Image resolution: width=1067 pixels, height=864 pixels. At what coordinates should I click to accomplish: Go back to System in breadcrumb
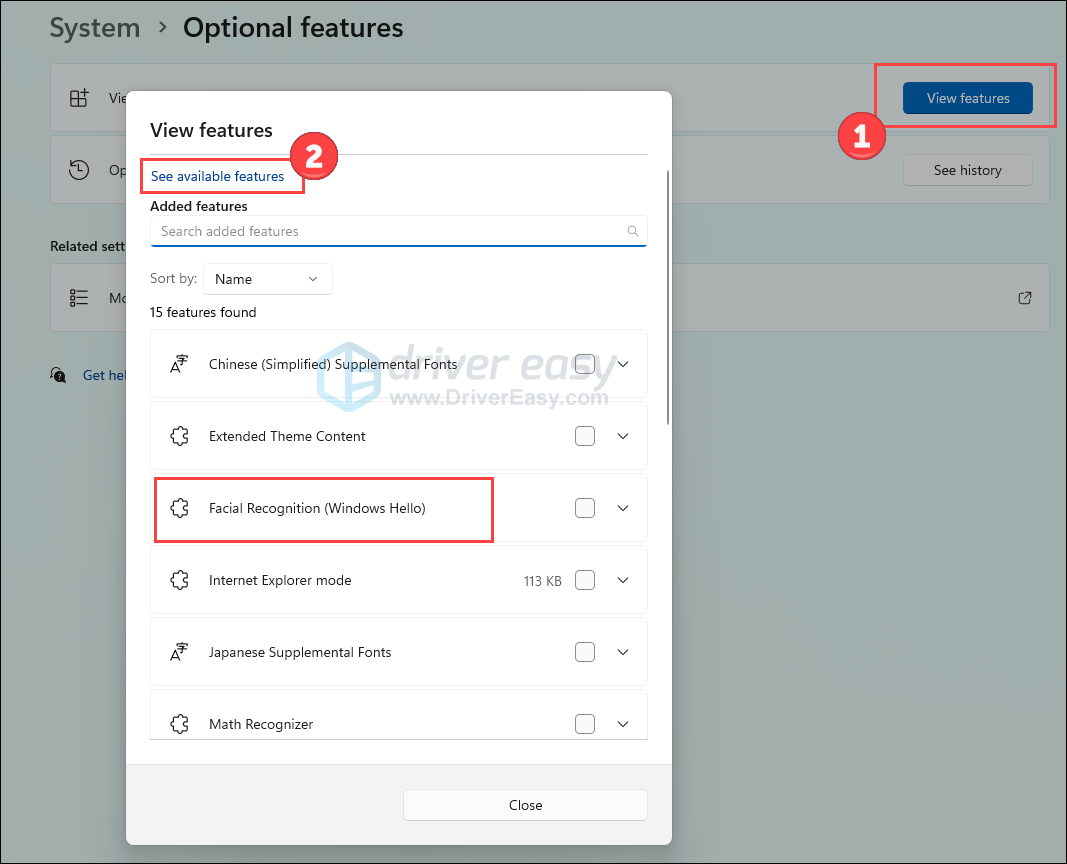95,28
